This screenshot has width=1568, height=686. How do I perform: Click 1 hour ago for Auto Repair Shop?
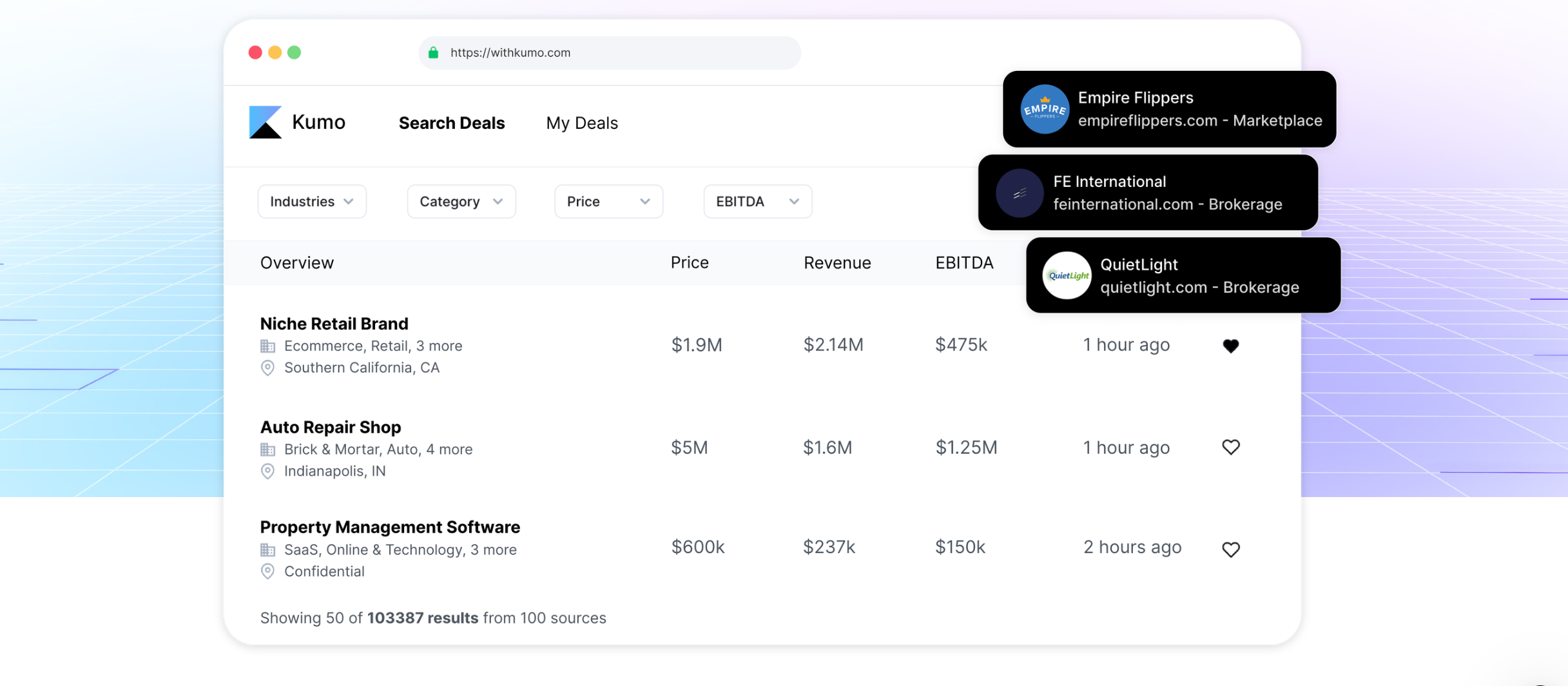coord(1126,447)
